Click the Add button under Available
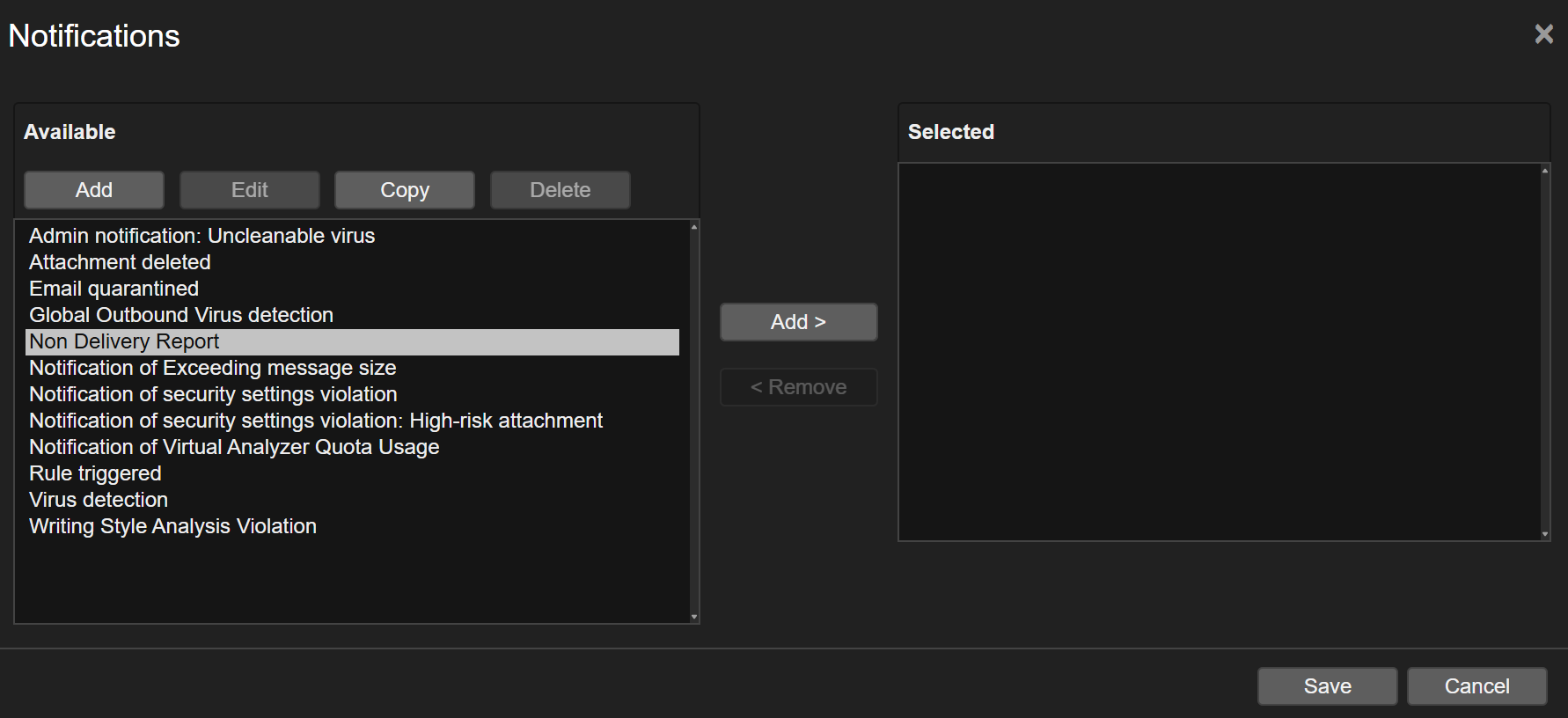 click(x=94, y=190)
